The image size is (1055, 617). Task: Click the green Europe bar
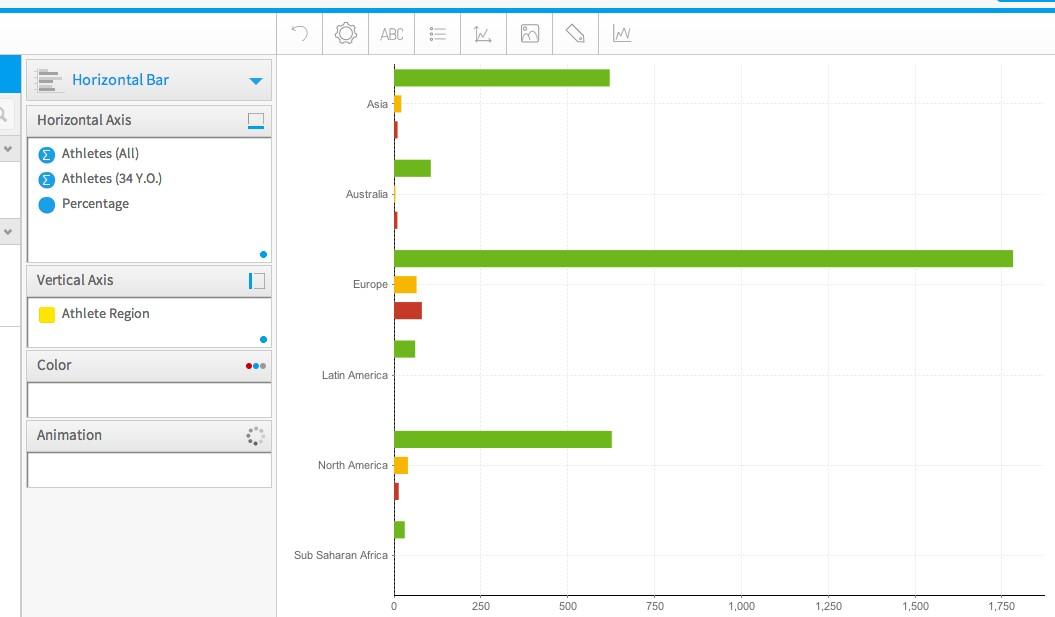tap(704, 258)
